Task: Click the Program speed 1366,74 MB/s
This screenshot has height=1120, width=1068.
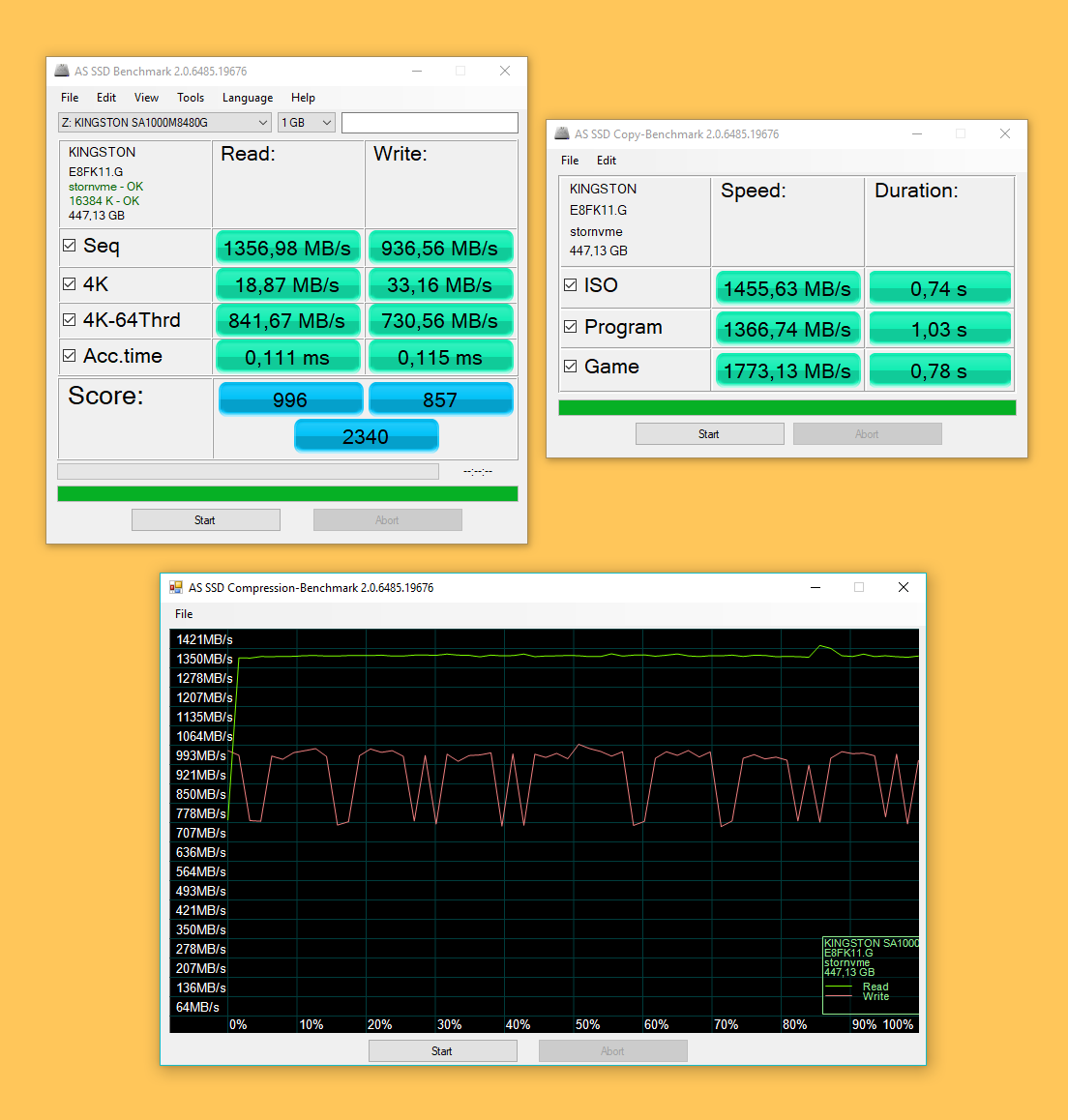Action: pos(787,329)
